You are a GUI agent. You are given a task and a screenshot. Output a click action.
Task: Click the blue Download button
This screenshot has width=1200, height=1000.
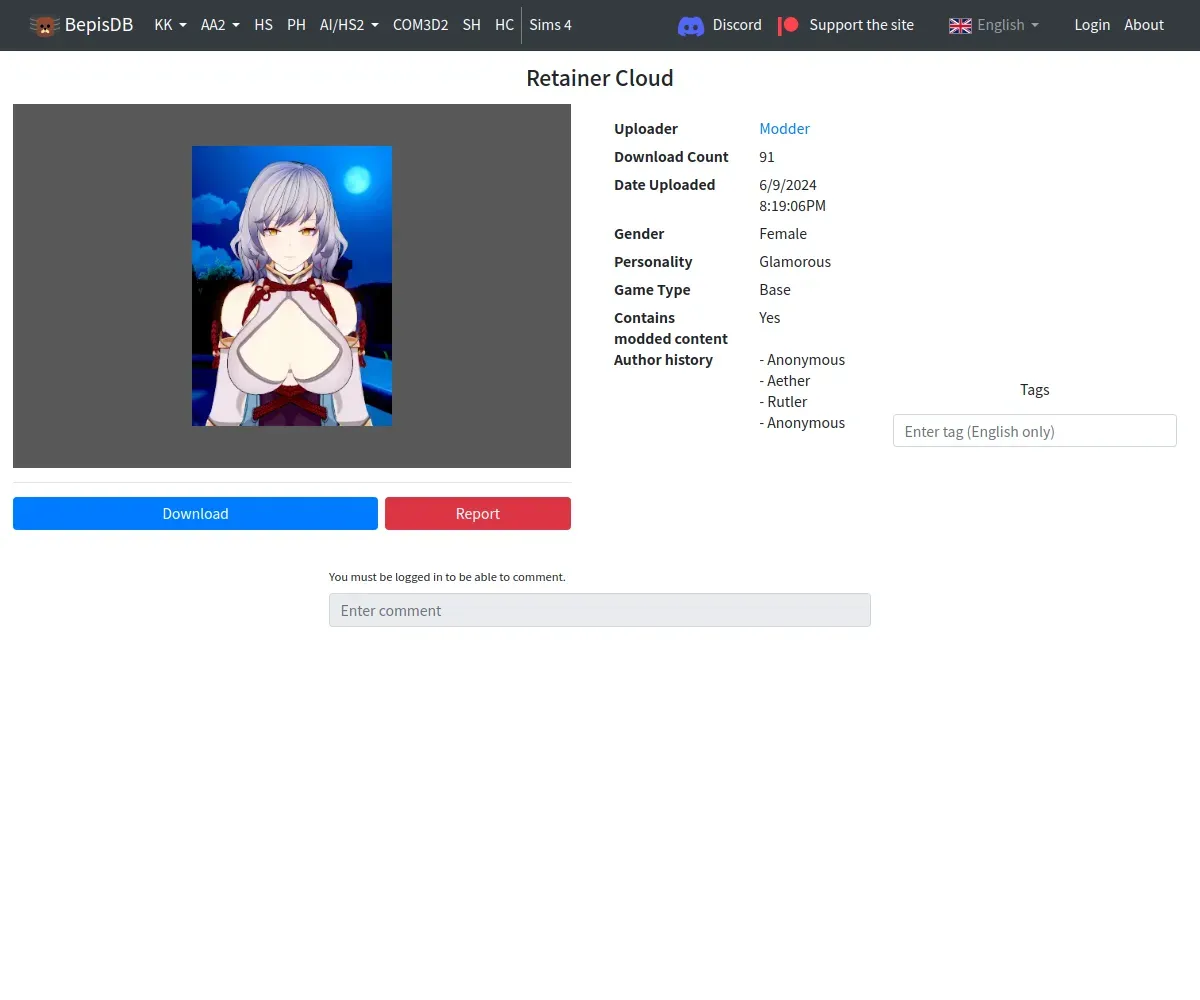[195, 513]
